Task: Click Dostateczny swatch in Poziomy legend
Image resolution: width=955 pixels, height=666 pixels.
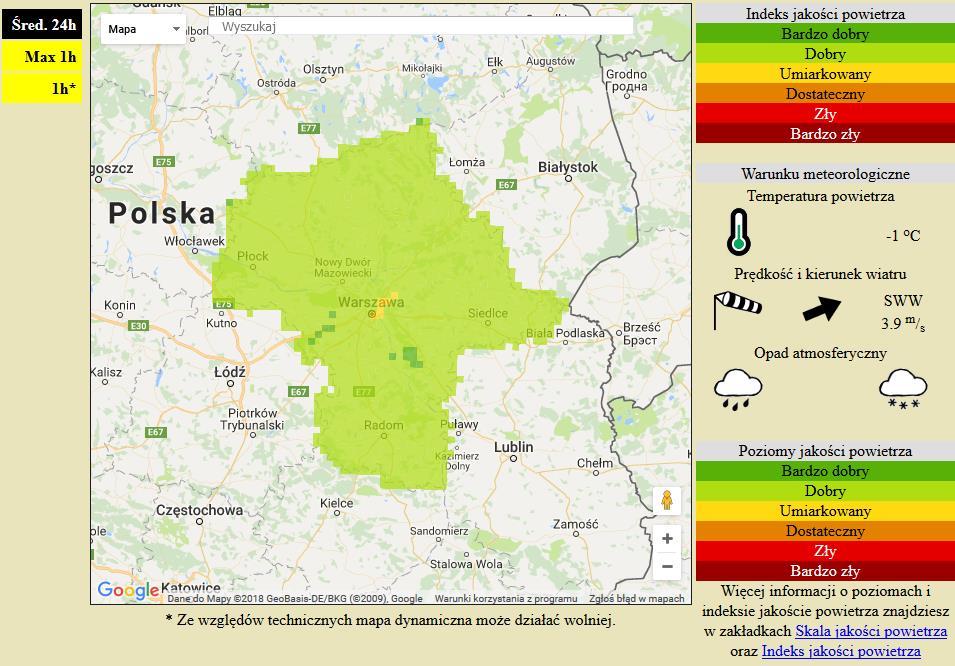Action: pyautogui.click(x=825, y=531)
